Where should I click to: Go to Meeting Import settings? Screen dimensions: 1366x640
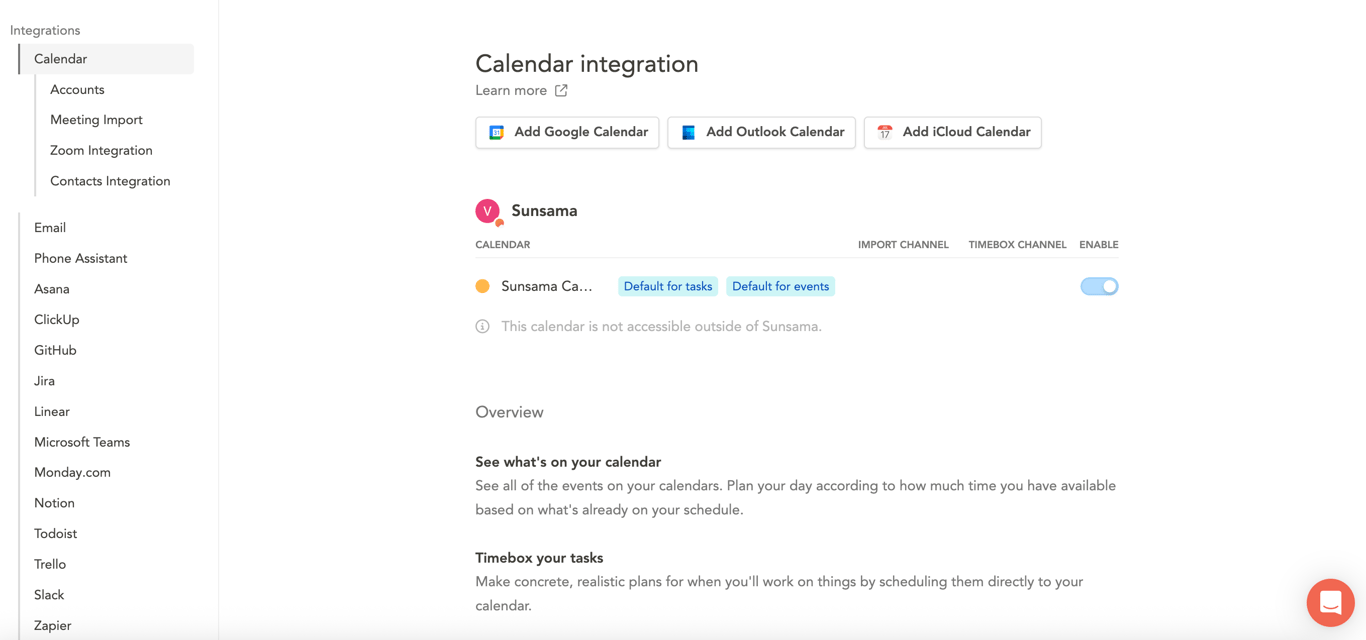click(x=96, y=120)
